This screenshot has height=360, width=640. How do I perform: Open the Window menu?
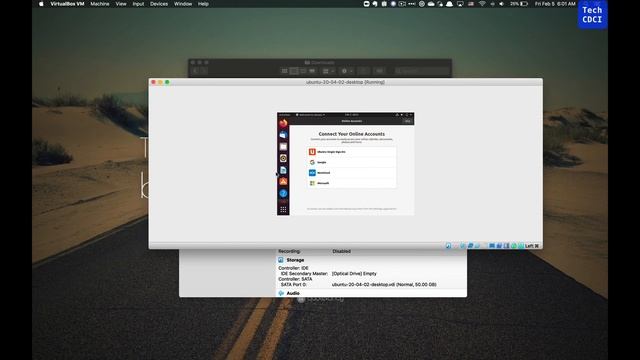(x=183, y=4)
